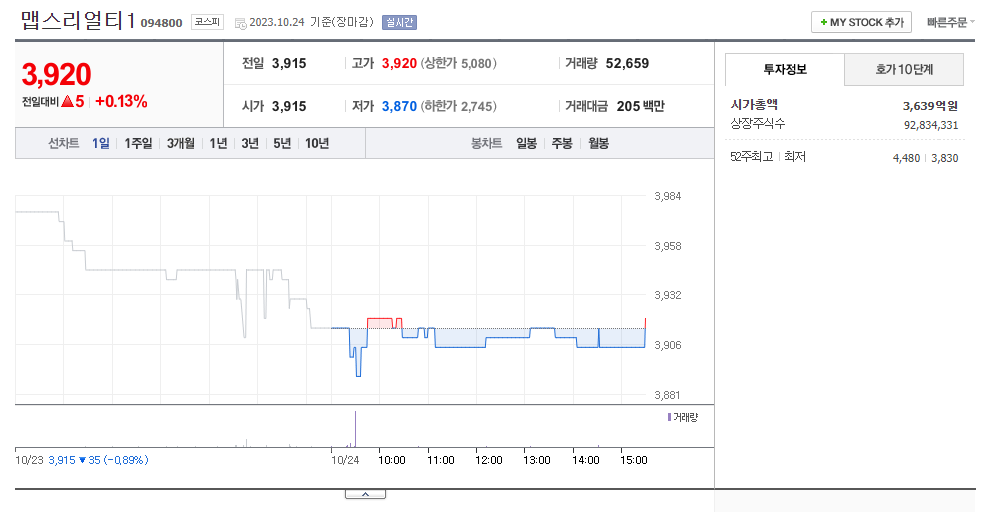The image size is (1000, 512).
Task: Click the 15:00 time axis label
Action: pyautogui.click(x=634, y=460)
